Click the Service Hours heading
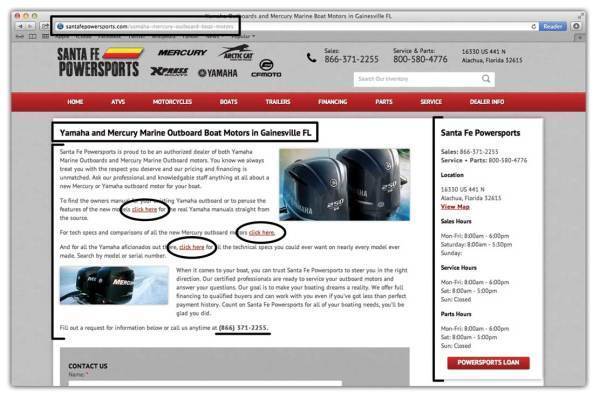Image resolution: width=600 pixels, height=401 pixels. (x=458, y=267)
